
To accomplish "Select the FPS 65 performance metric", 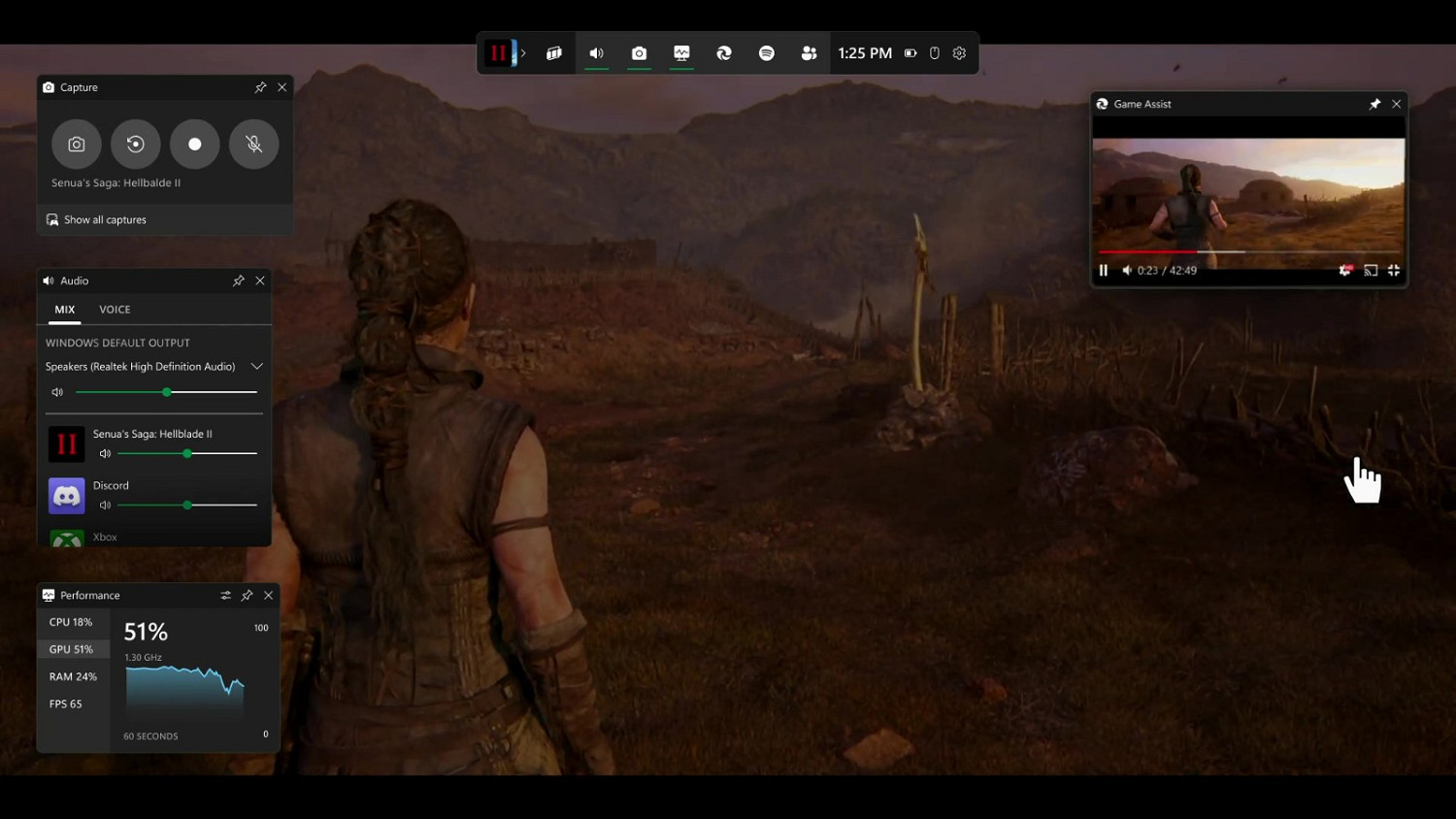I will 66,704.
